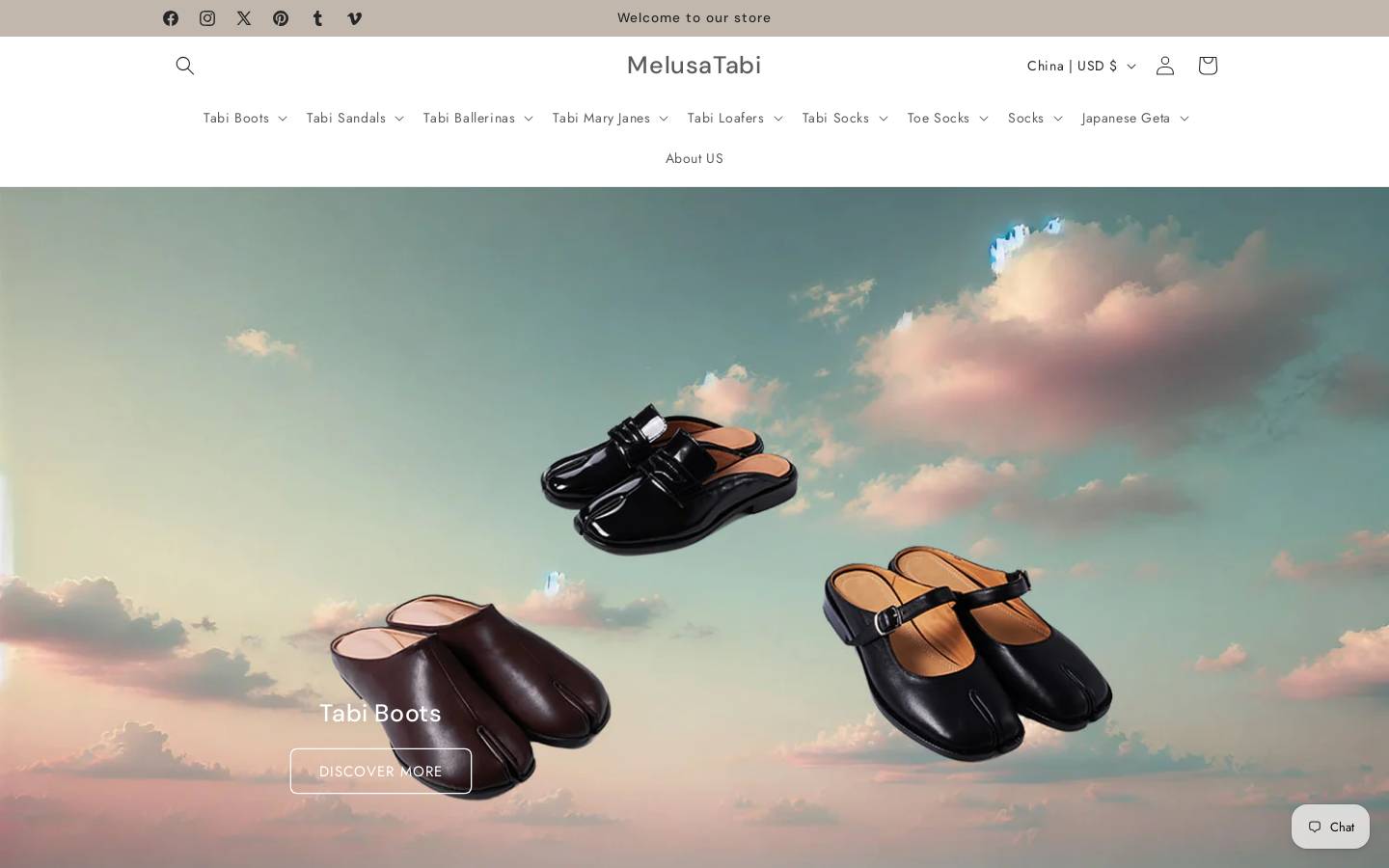Screen dimensions: 1389x868
Task: Open the shopping cart icon
Action: pos(1208,66)
